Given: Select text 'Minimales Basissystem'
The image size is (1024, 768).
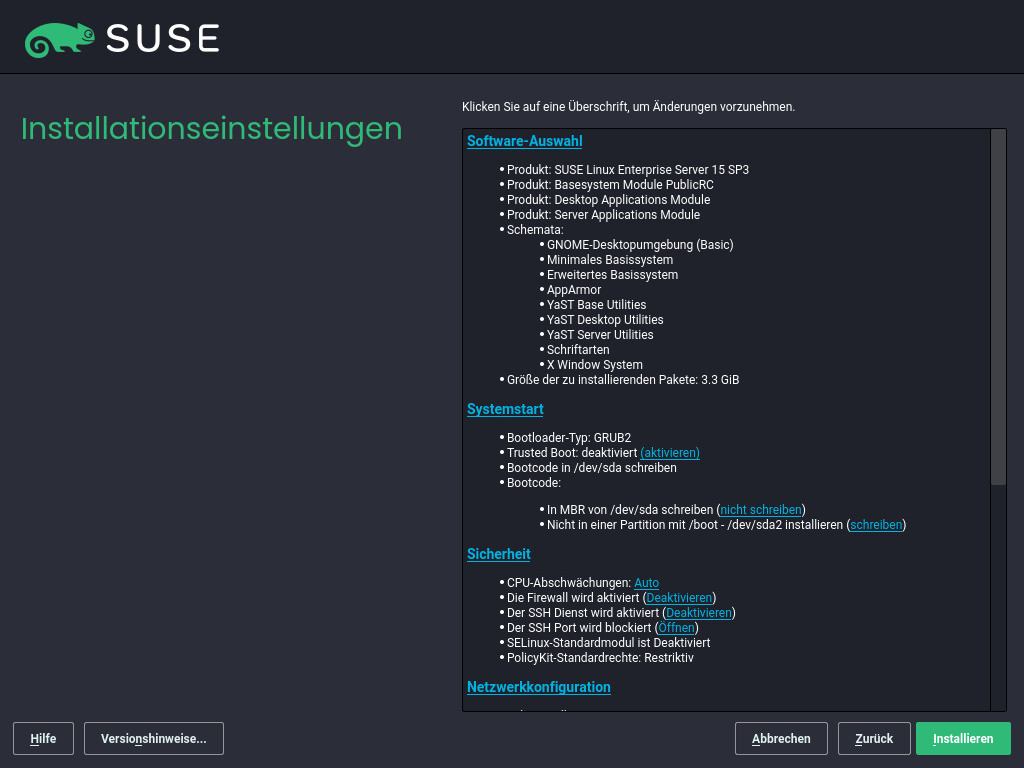Looking at the screenshot, I should point(610,260).
